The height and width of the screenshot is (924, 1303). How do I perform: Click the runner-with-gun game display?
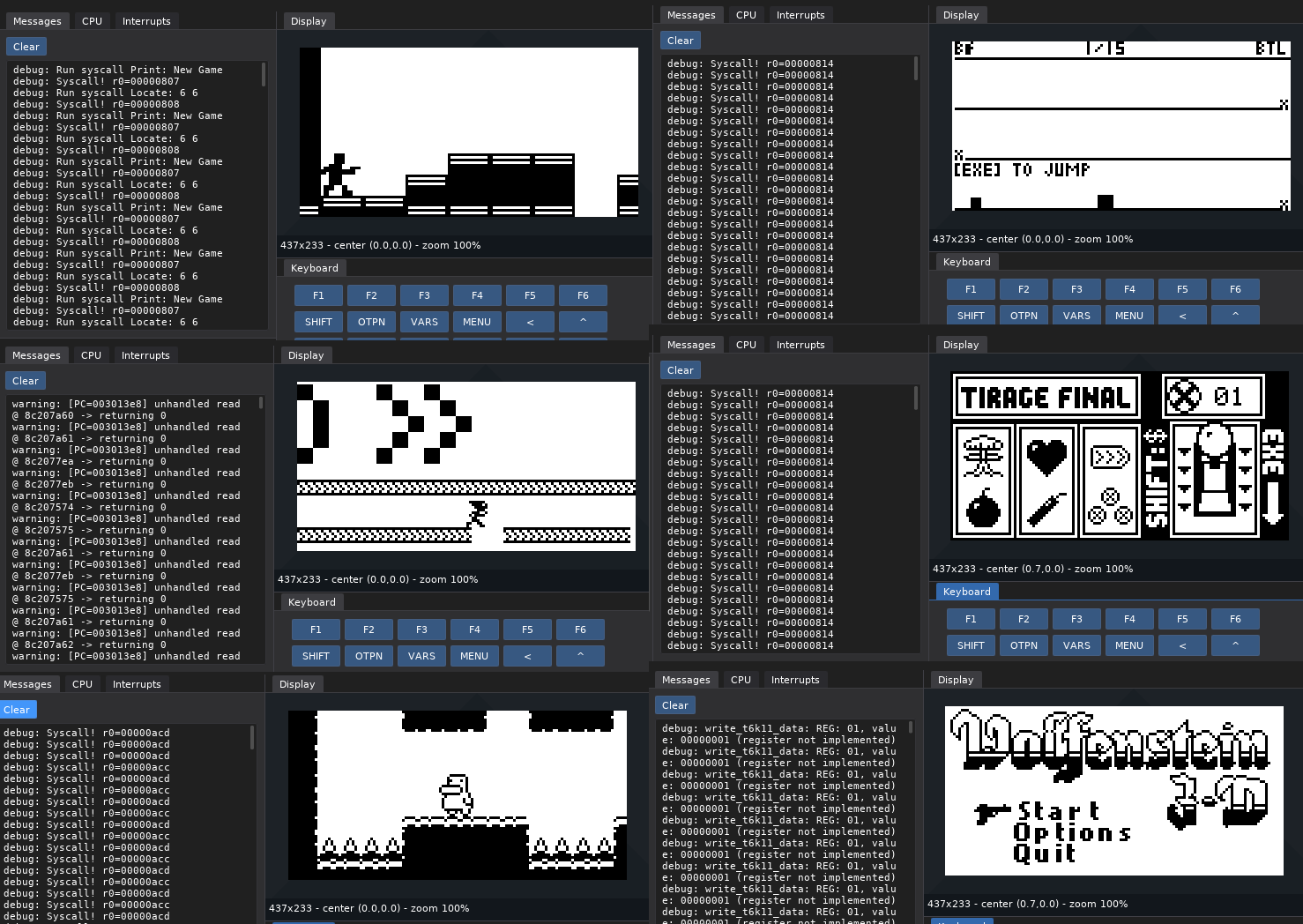click(469, 132)
